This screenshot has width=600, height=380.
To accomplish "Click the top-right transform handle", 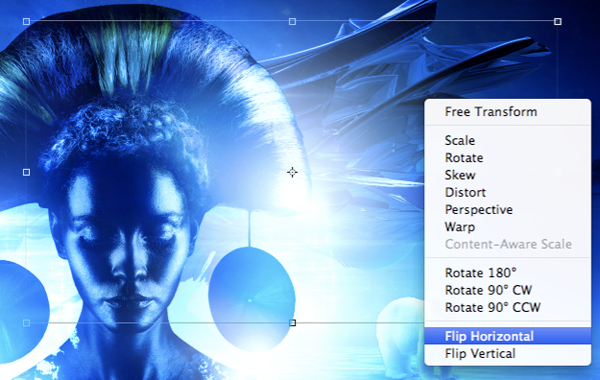I will [x=558, y=21].
